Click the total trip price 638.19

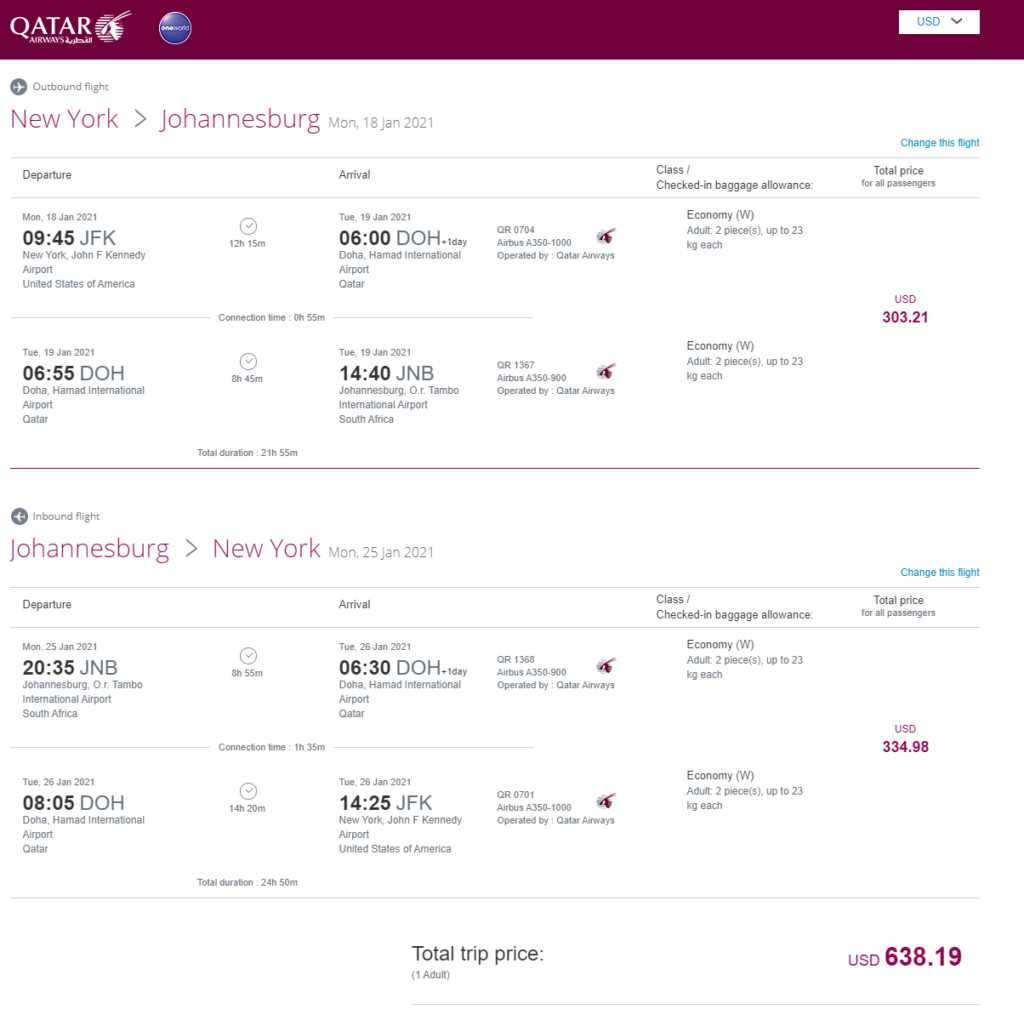point(922,957)
